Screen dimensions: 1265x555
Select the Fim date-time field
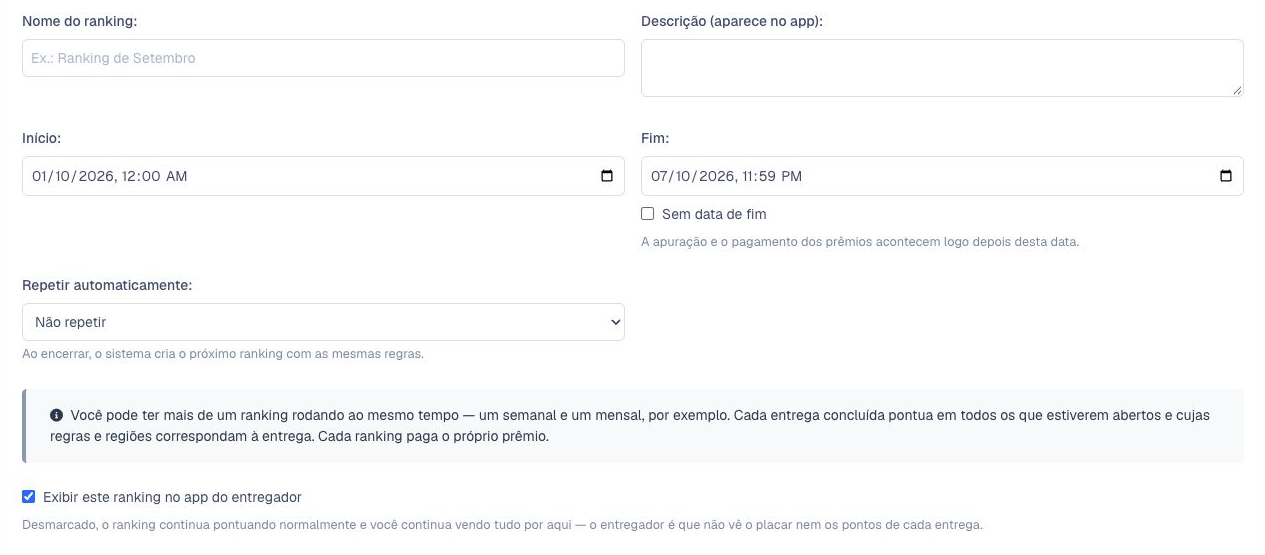(942, 176)
